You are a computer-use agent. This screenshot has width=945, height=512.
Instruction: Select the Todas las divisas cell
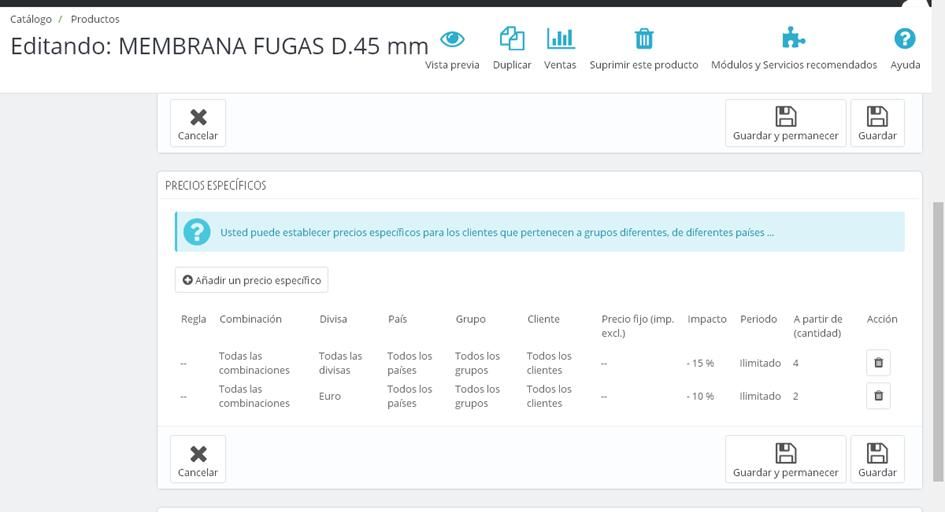tap(340, 363)
